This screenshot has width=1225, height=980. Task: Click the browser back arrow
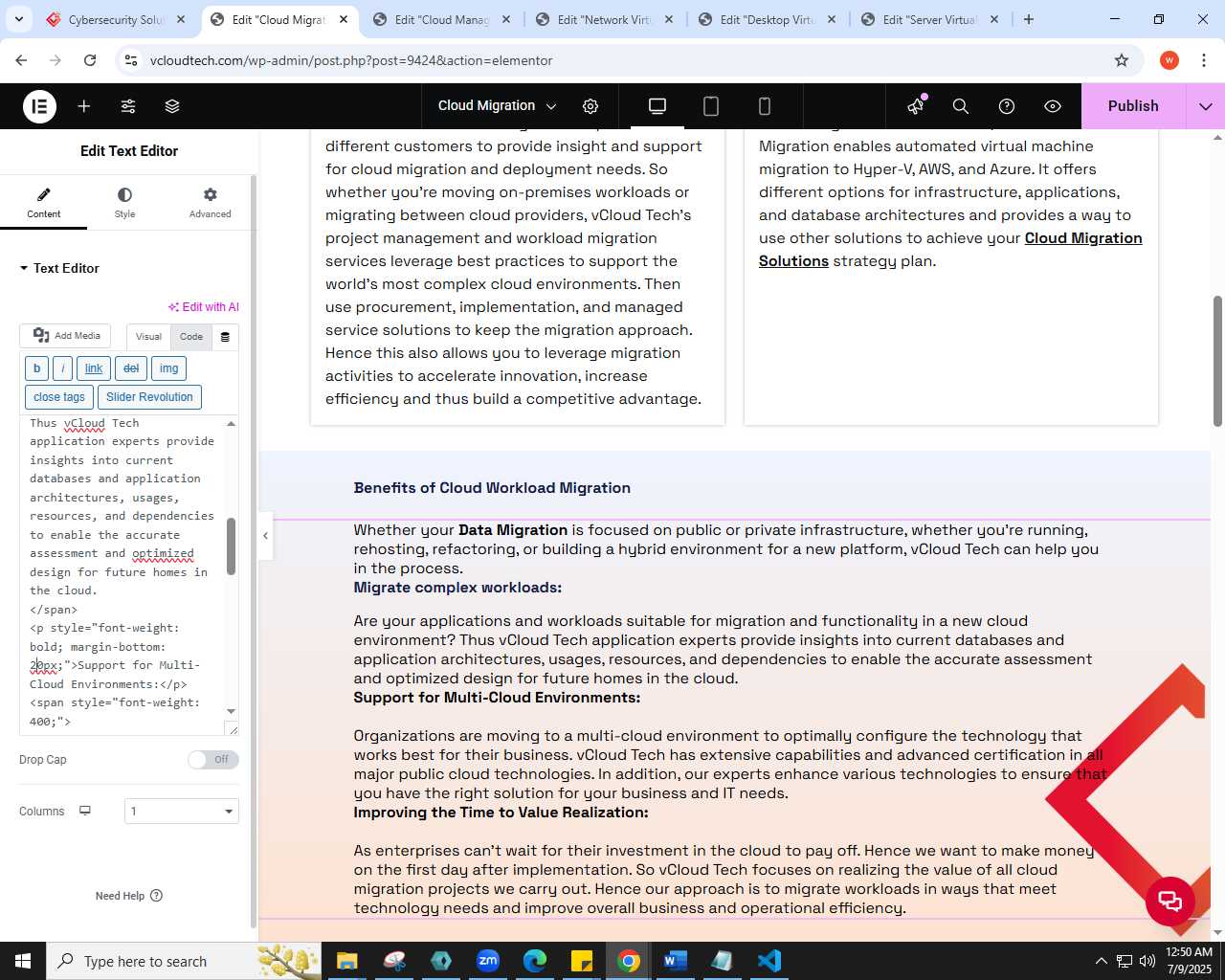click(21, 60)
